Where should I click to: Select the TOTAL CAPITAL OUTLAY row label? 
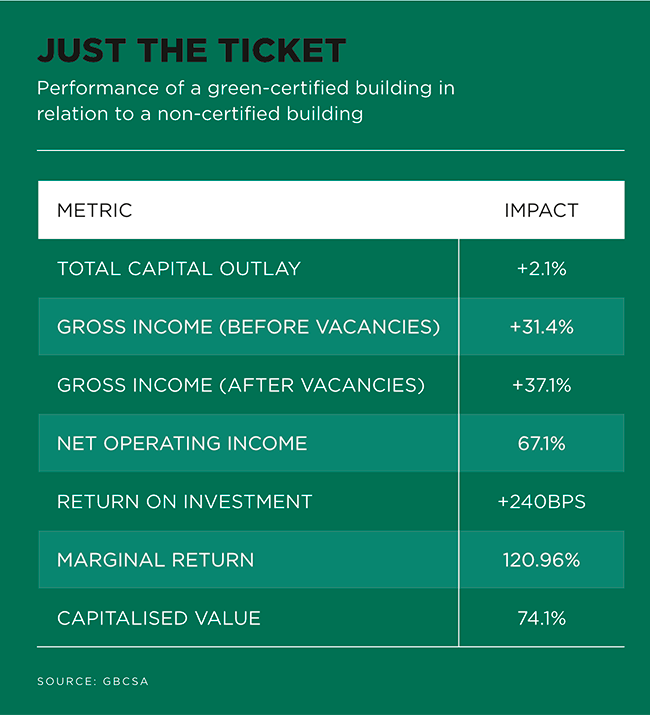(179, 268)
